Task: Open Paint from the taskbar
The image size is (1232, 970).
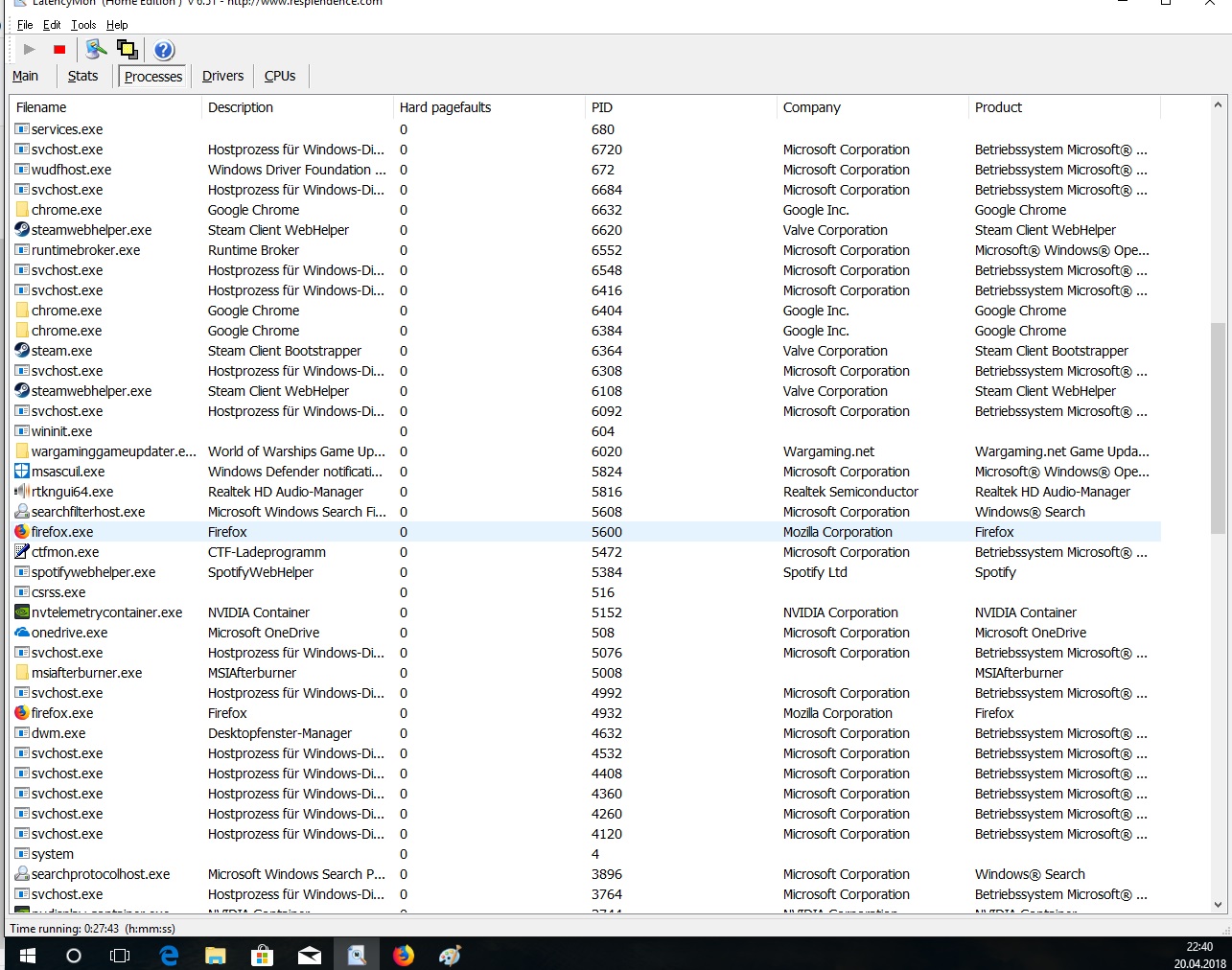Action: tap(450, 955)
